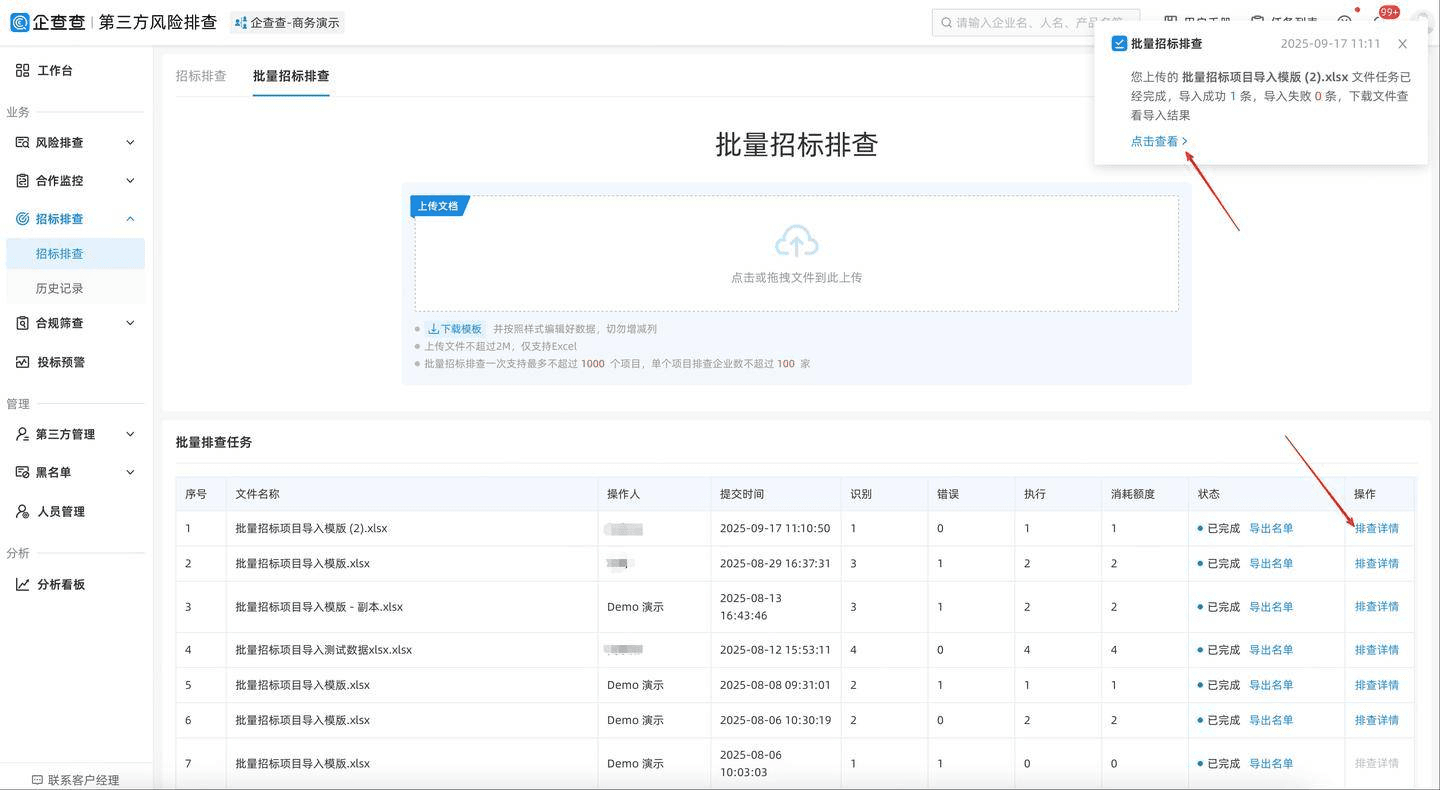Click the cloud upload icon
This screenshot has width=1440, height=790.
point(796,241)
